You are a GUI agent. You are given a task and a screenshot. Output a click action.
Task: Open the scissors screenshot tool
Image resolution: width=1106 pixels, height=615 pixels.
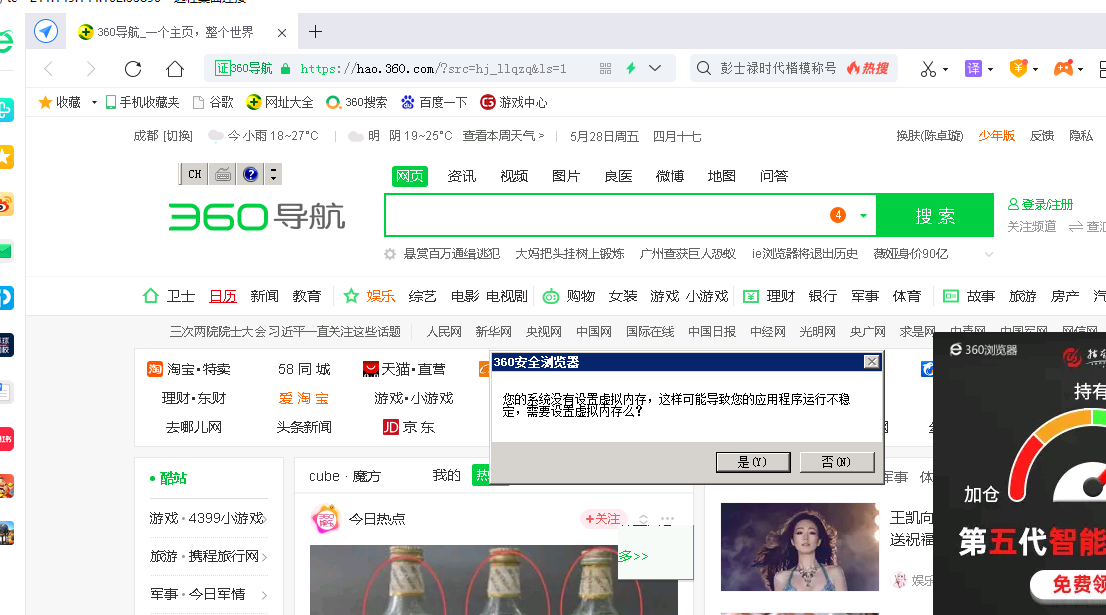(928, 68)
